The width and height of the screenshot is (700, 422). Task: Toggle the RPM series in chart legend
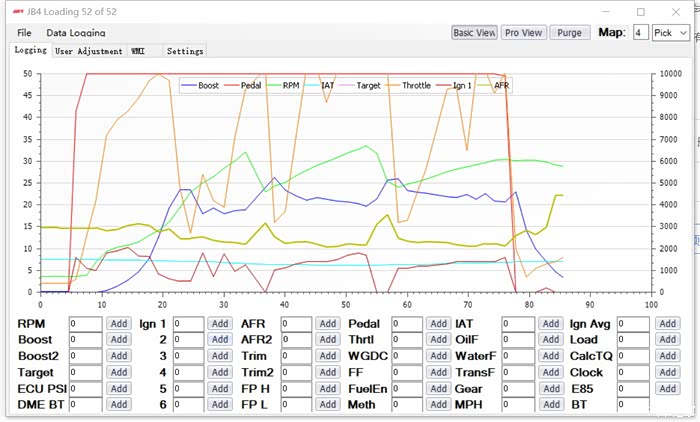click(x=290, y=86)
